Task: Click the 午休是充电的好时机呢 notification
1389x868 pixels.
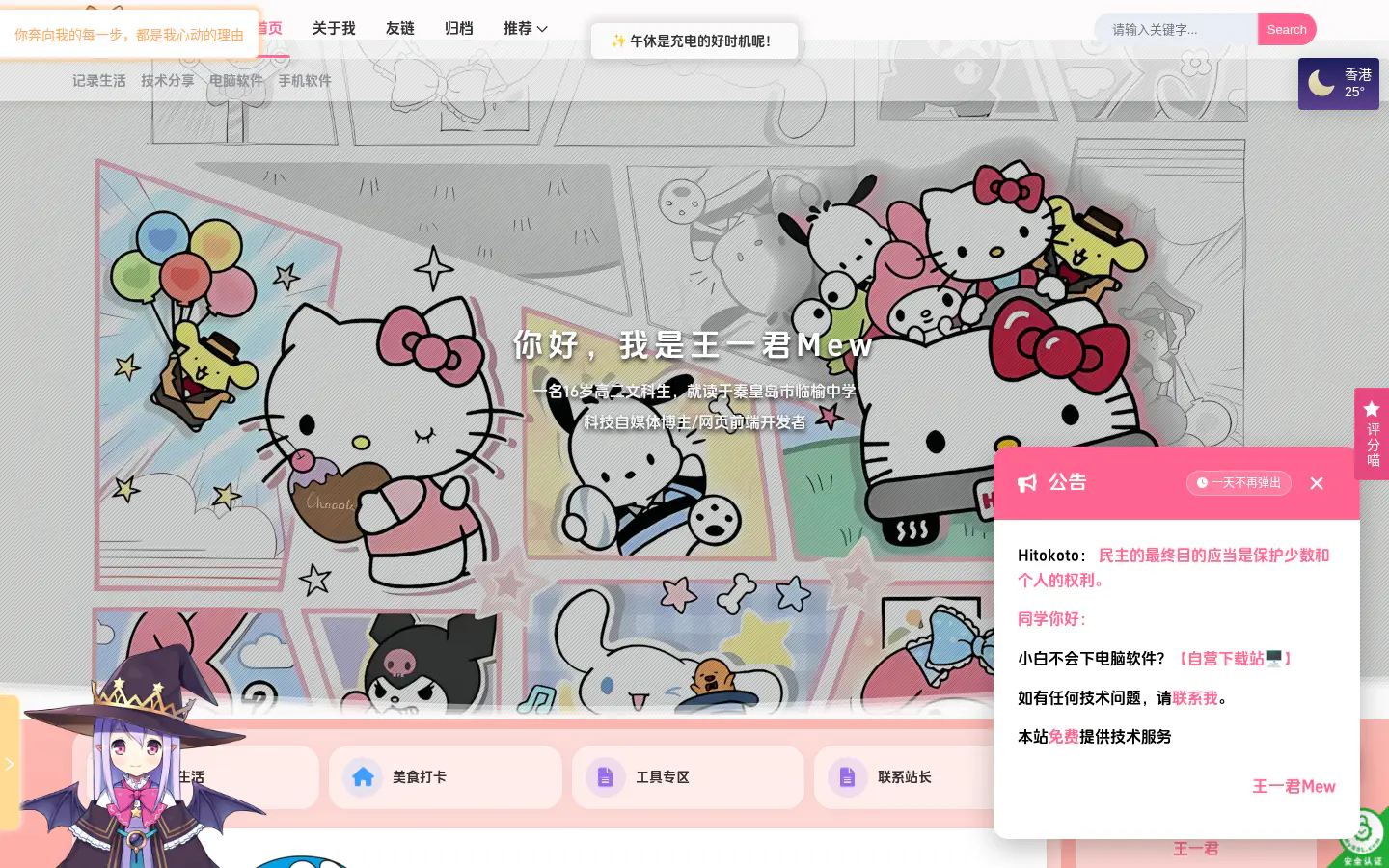Action: tap(694, 41)
